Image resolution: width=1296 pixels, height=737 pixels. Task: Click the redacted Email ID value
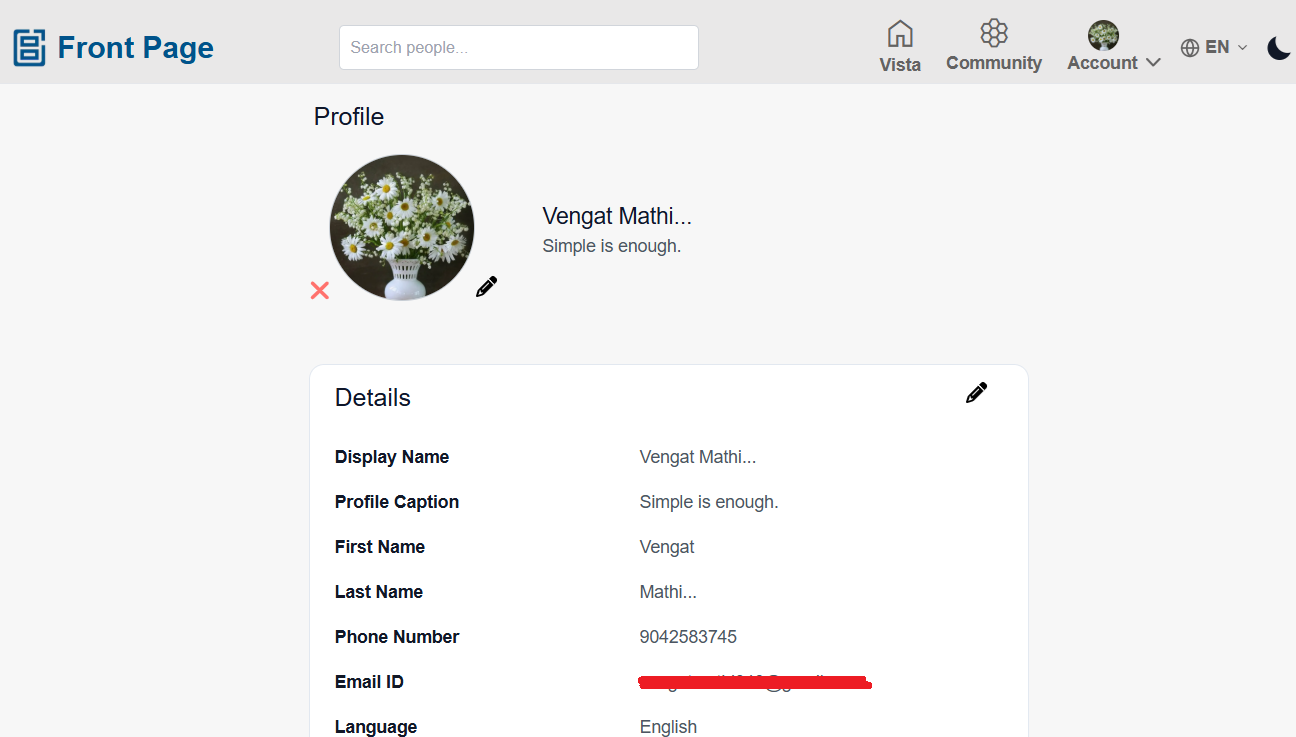(754, 682)
